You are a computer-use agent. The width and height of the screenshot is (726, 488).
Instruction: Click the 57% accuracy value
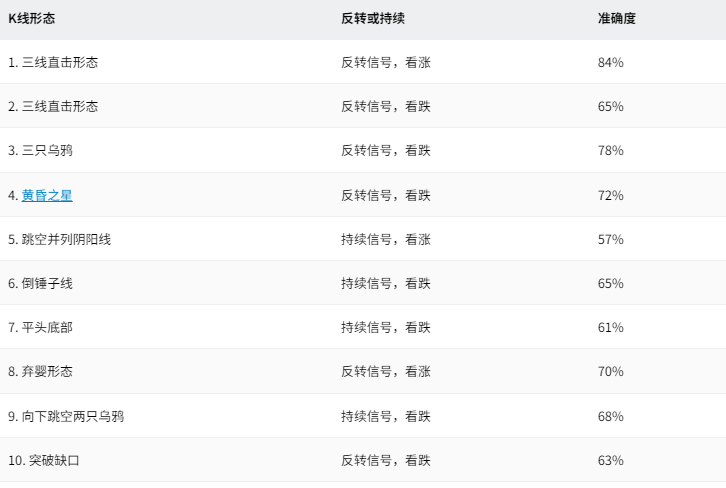point(610,239)
